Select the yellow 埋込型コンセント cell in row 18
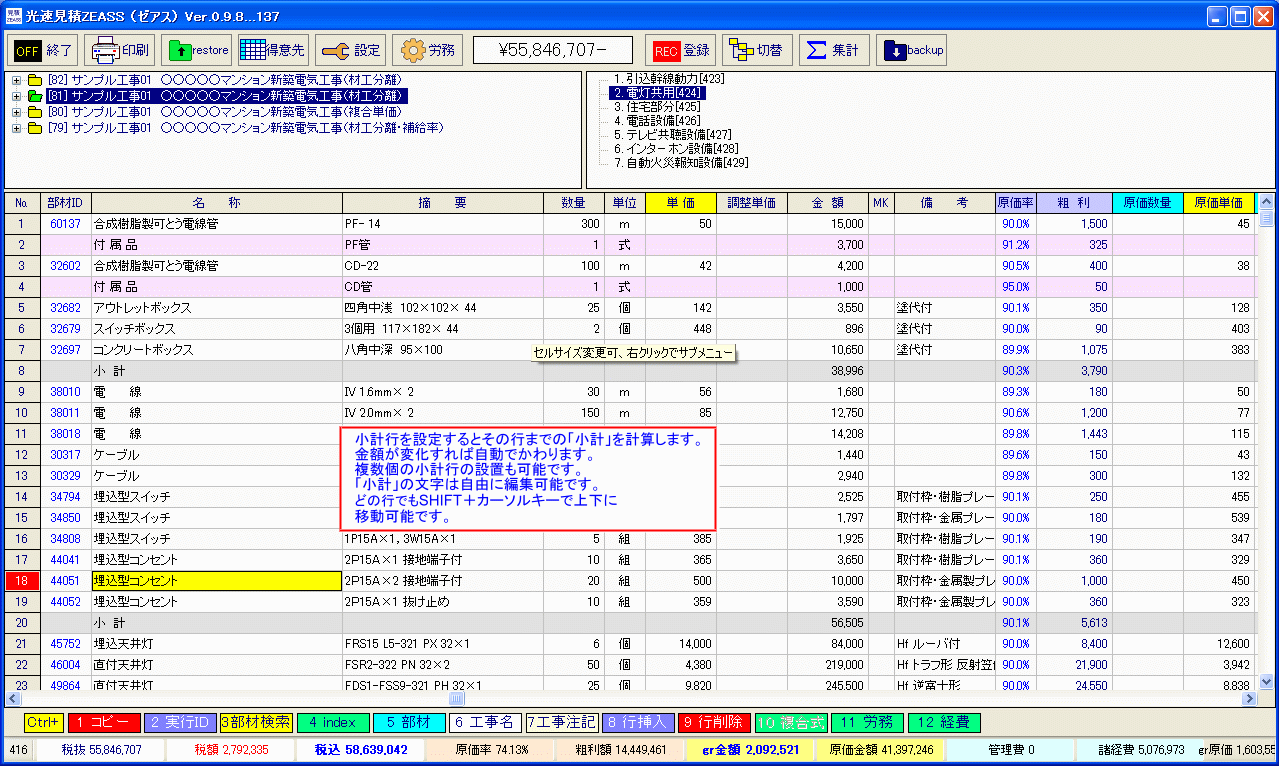Image resolution: width=1279 pixels, height=766 pixels. click(x=216, y=581)
